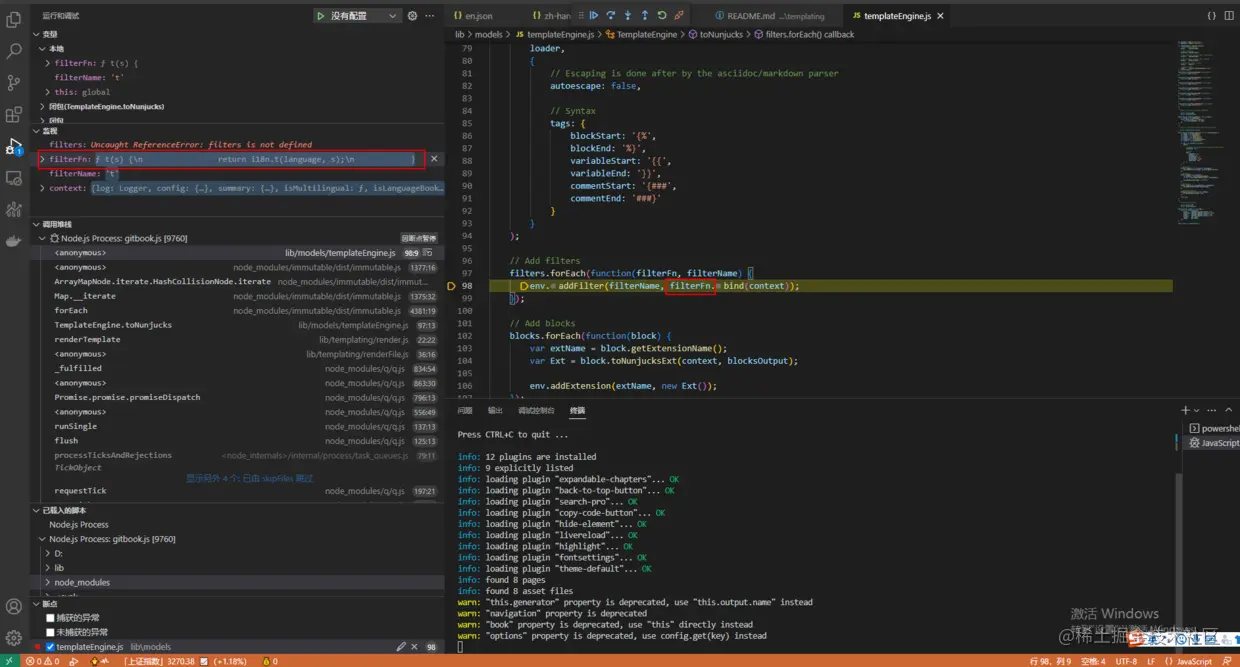Expand the context watch expression
Viewport: 1240px width, 667px height.
pyautogui.click(x=42, y=188)
